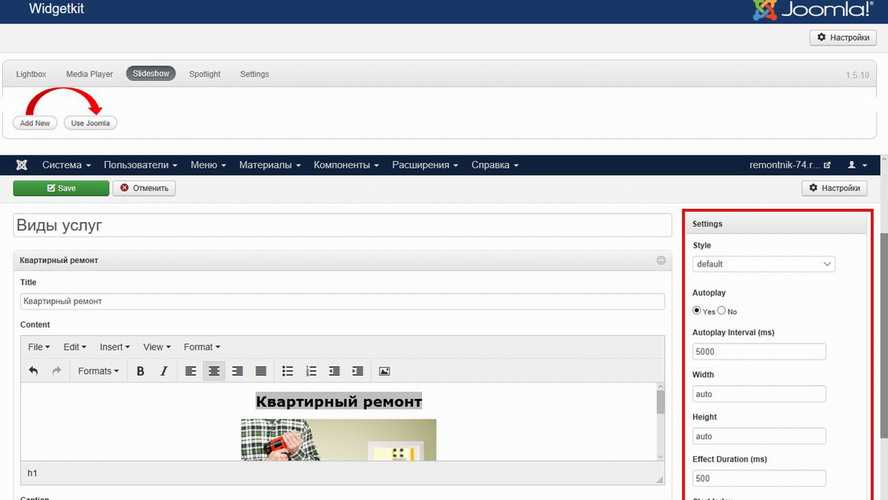Click the Autoplay Interval input field
The image size is (888, 500).
[759, 351]
